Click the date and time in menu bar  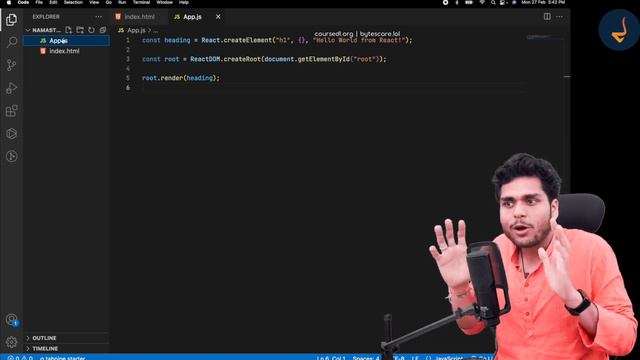[x=543, y=2]
